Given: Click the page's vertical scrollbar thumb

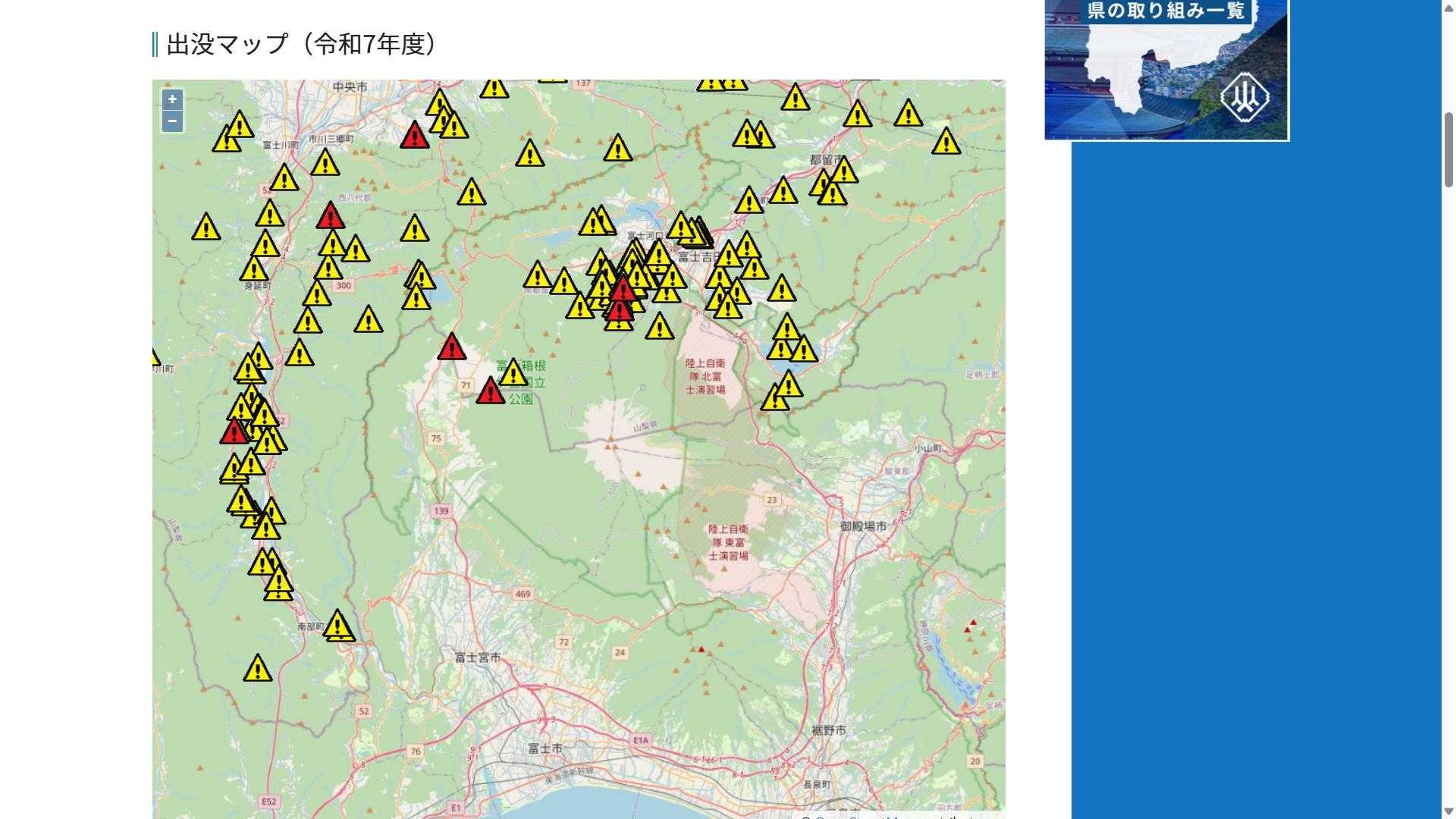Looking at the screenshot, I should click(x=1448, y=149).
